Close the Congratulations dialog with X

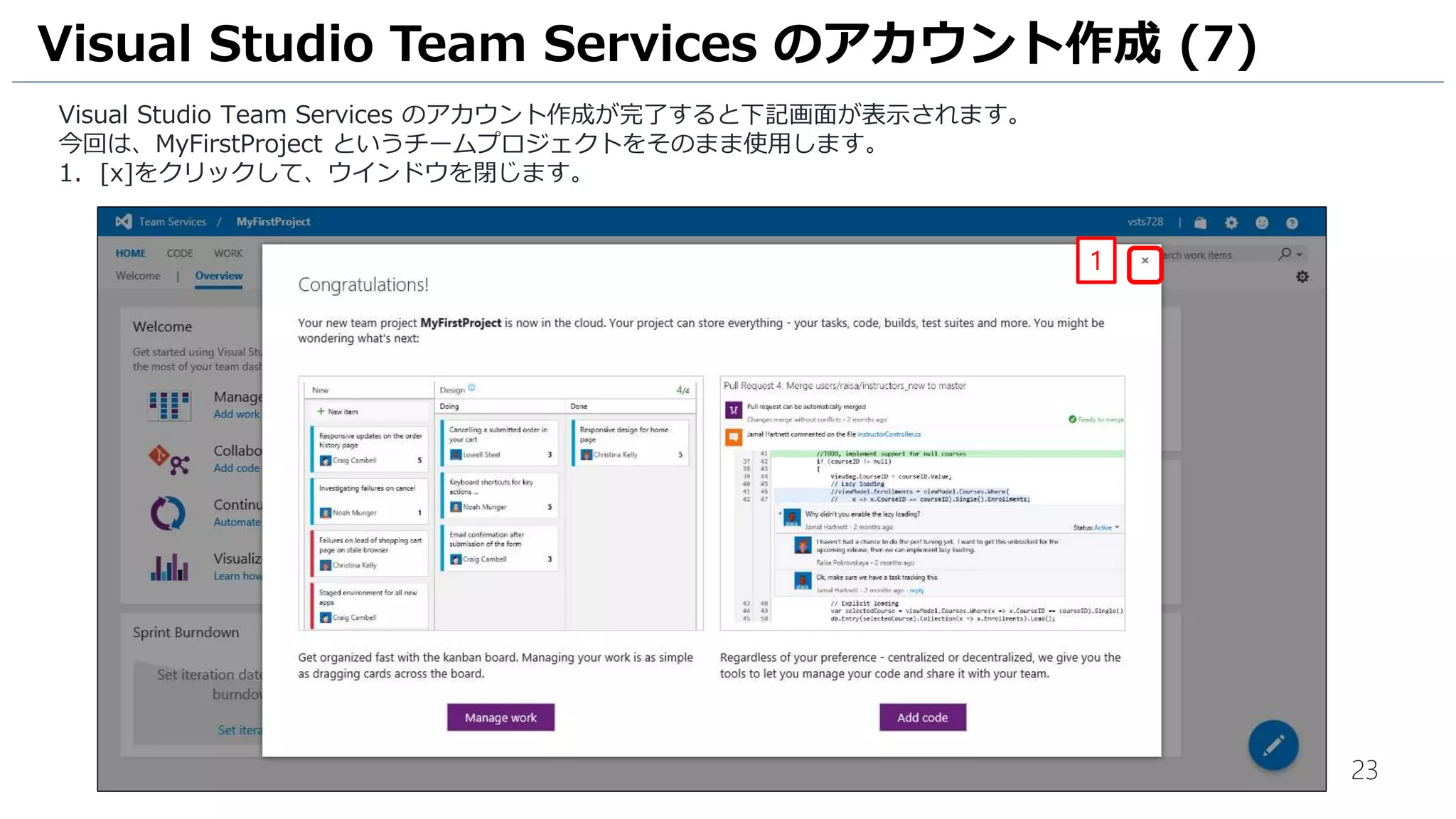1145,261
